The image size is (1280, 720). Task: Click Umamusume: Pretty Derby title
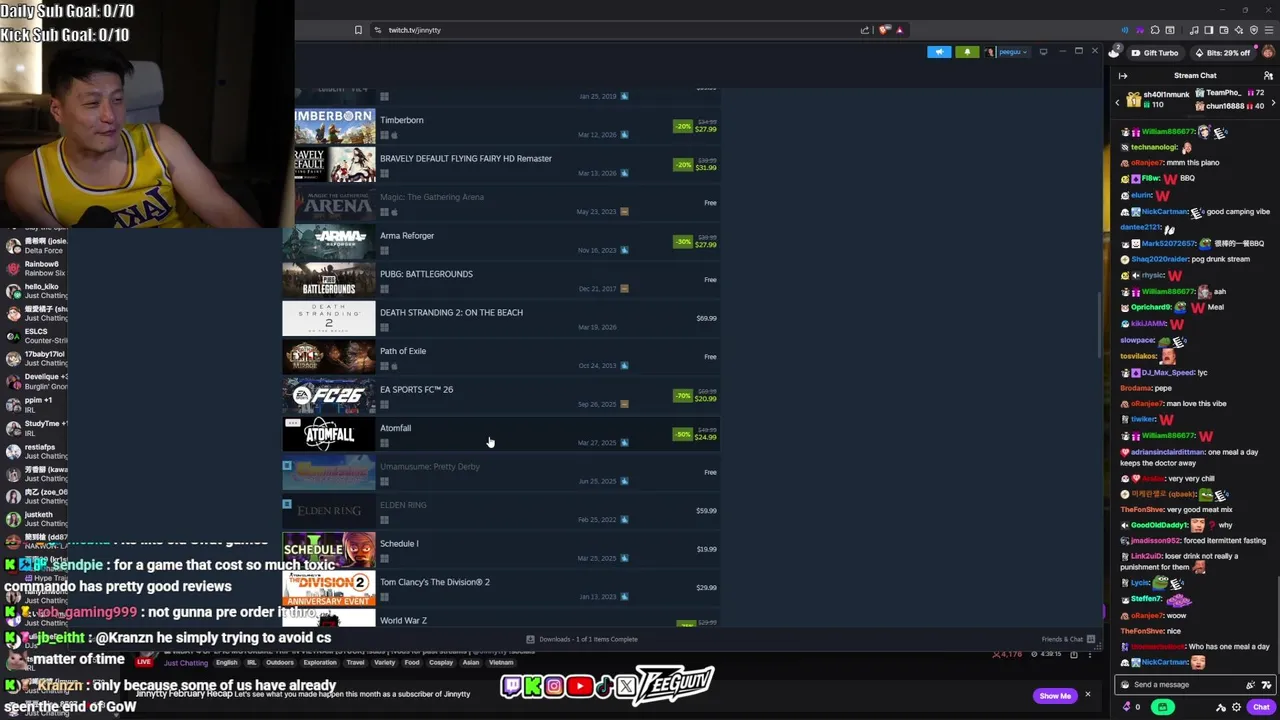click(x=430, y=467)
